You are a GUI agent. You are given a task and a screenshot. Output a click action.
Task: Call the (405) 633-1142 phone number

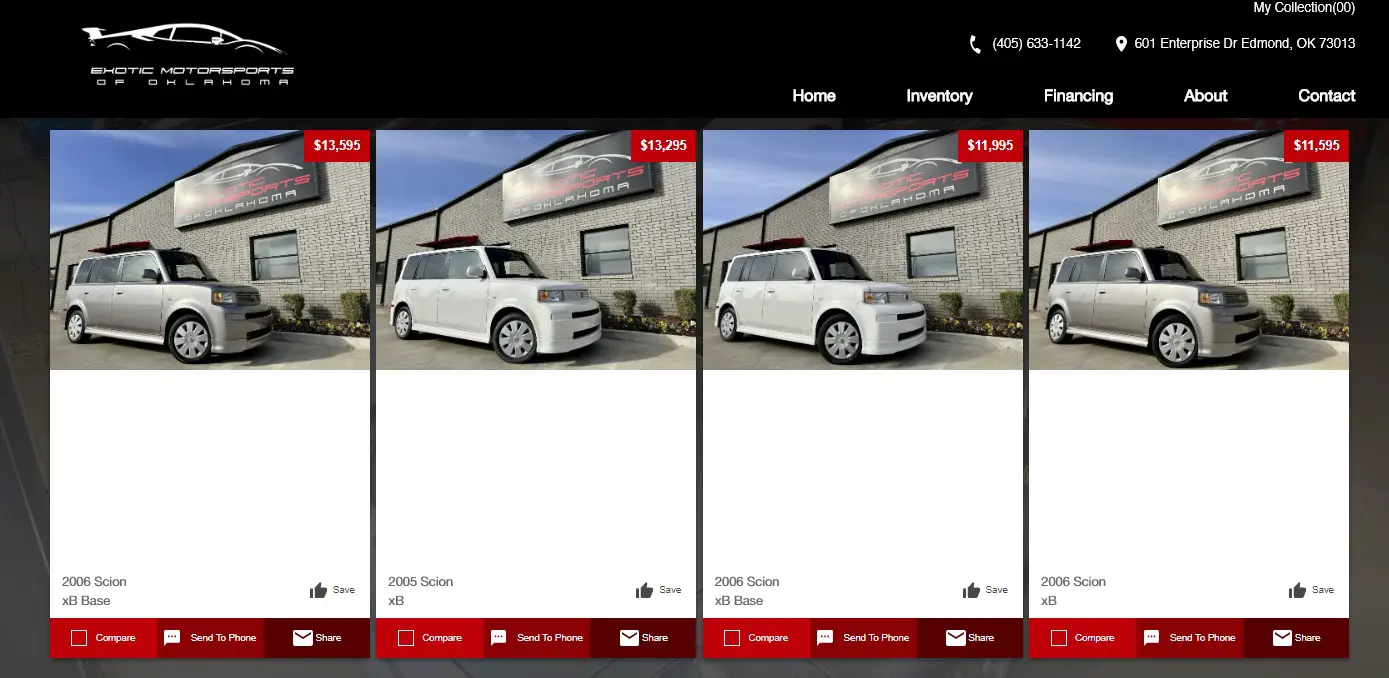point(1036,44)
